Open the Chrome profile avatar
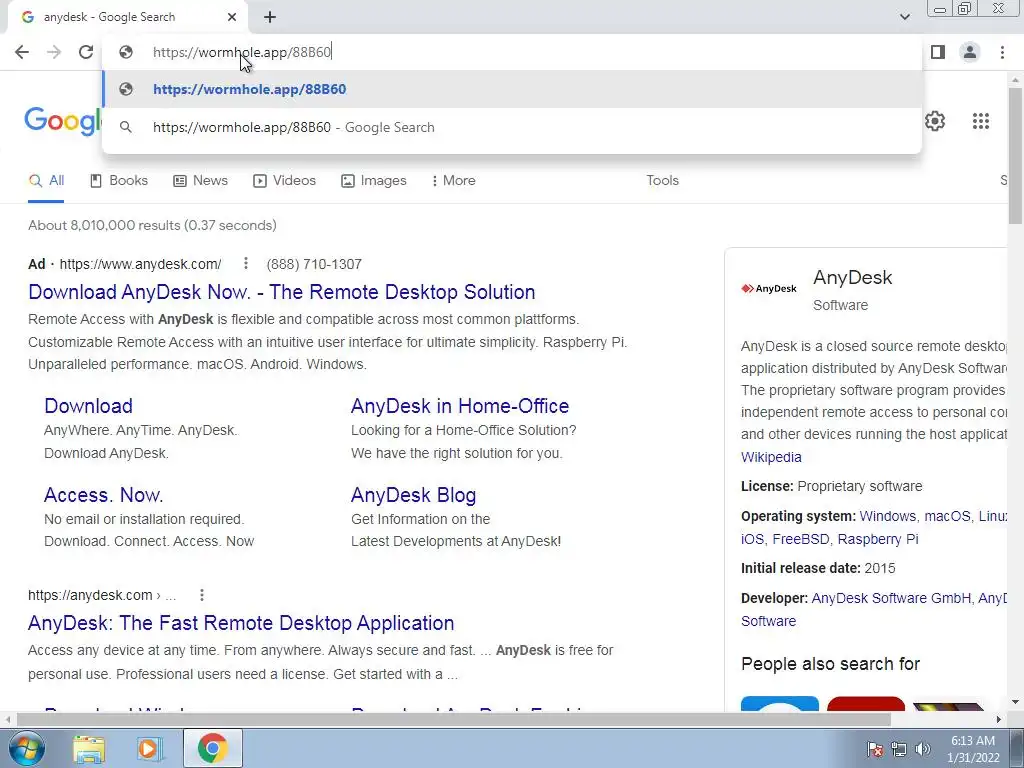This screenshot has width=1024, height=768. [970, 52]
